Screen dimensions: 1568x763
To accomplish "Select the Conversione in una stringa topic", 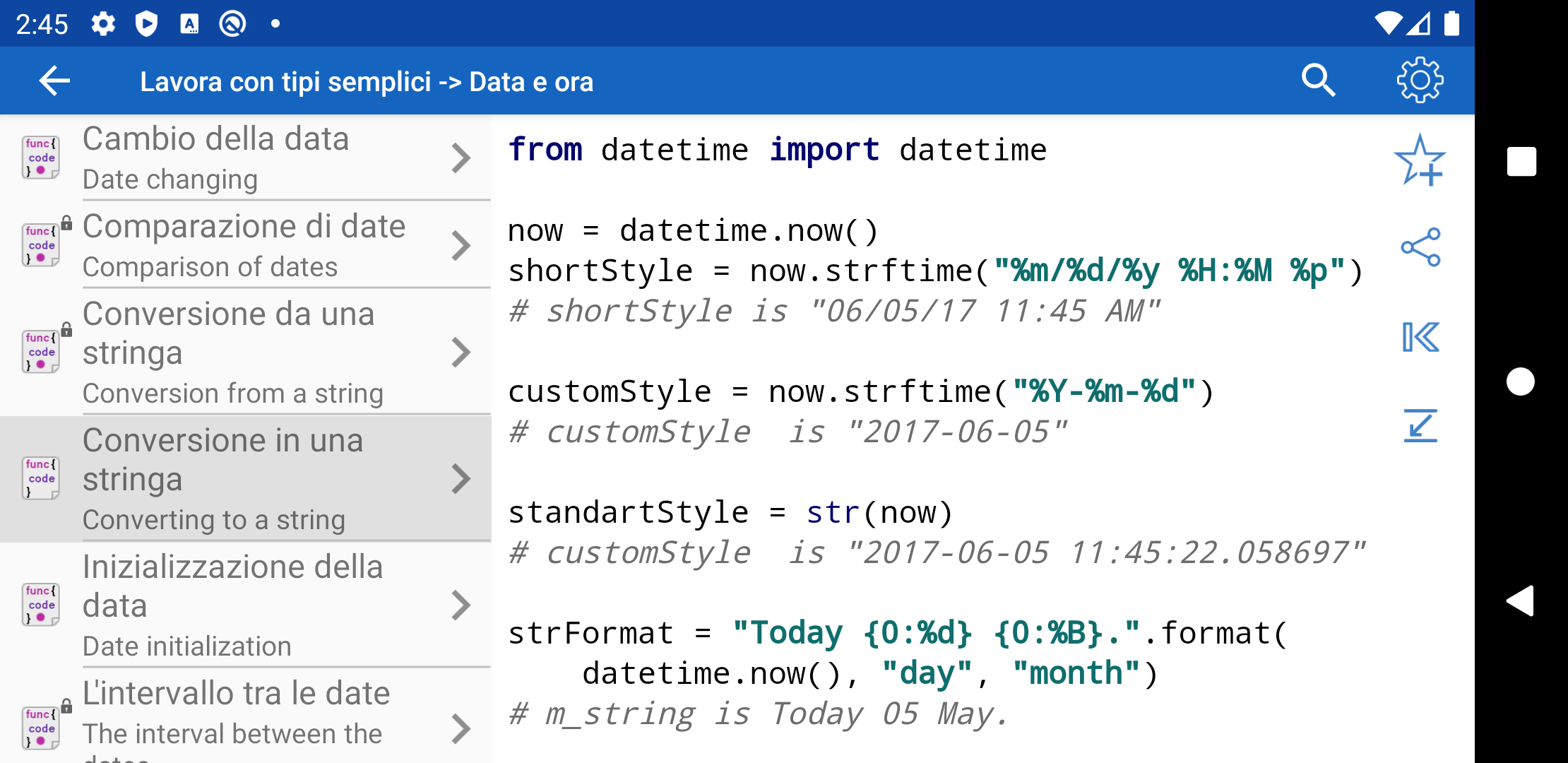I will tap(246, 479).
